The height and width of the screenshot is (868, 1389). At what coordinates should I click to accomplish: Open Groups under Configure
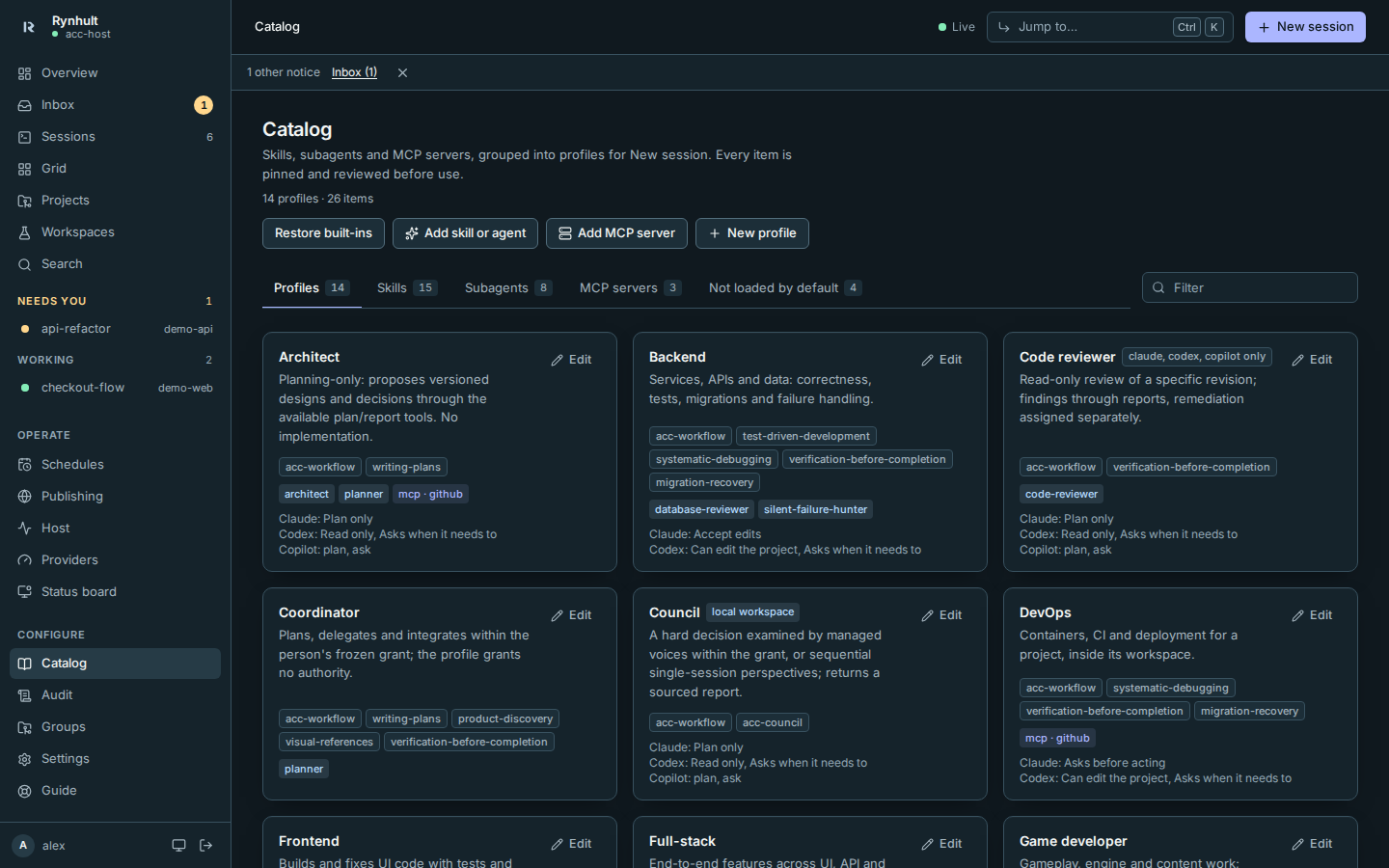coord(115,727)
